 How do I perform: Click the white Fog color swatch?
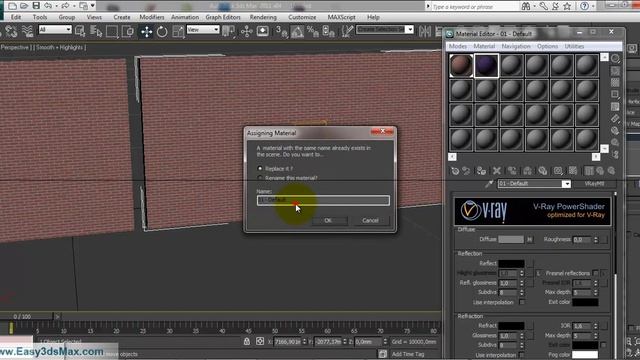585,355
